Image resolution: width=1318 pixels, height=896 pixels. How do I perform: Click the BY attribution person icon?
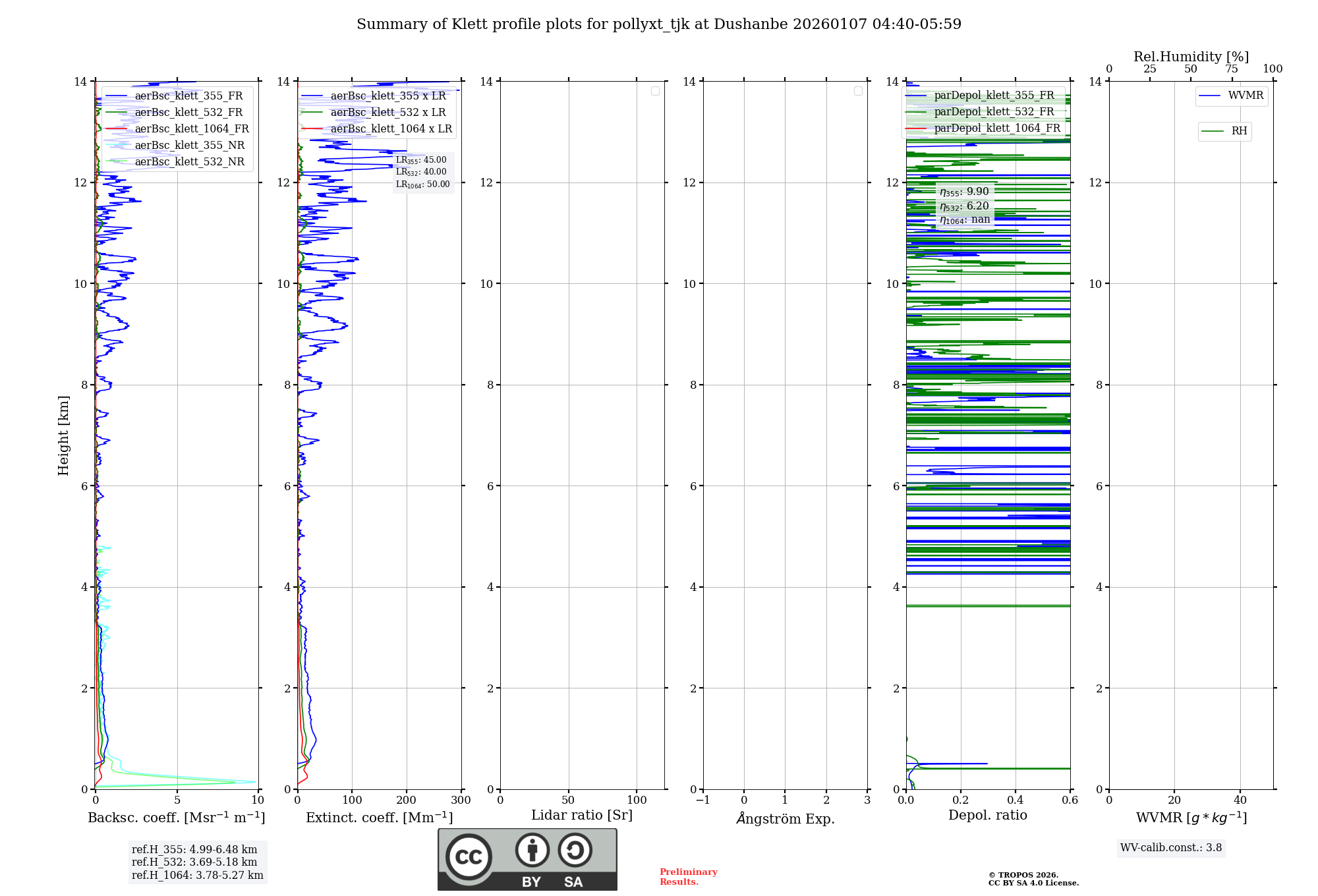click(x=532, y=850)
